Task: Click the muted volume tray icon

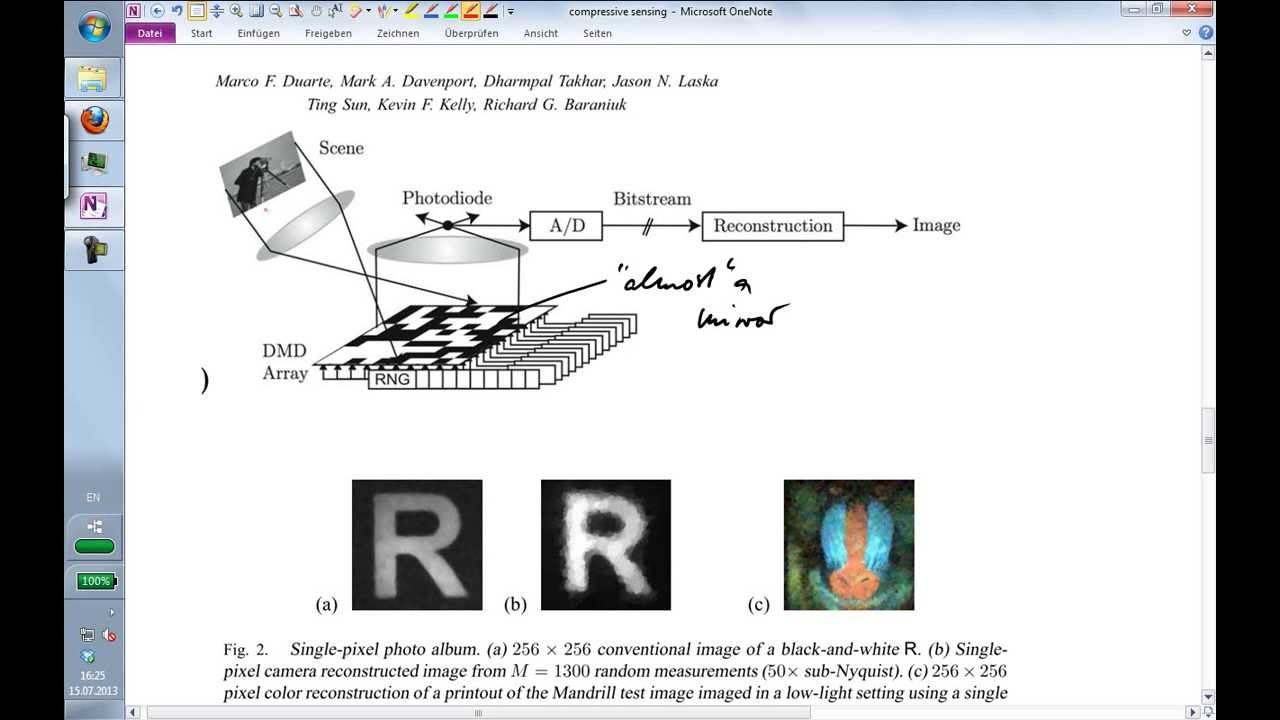Action: [x=108, y=635]
